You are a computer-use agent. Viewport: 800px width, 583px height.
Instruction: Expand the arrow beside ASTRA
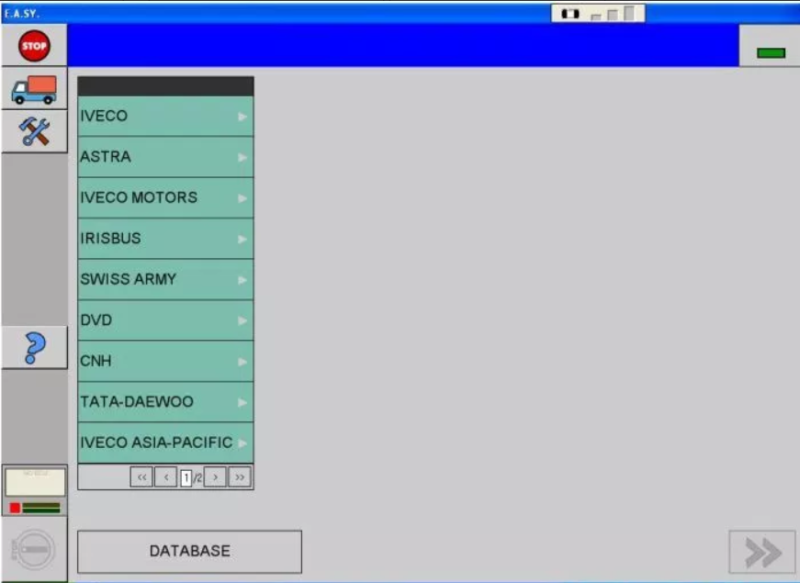pos(242,158)
